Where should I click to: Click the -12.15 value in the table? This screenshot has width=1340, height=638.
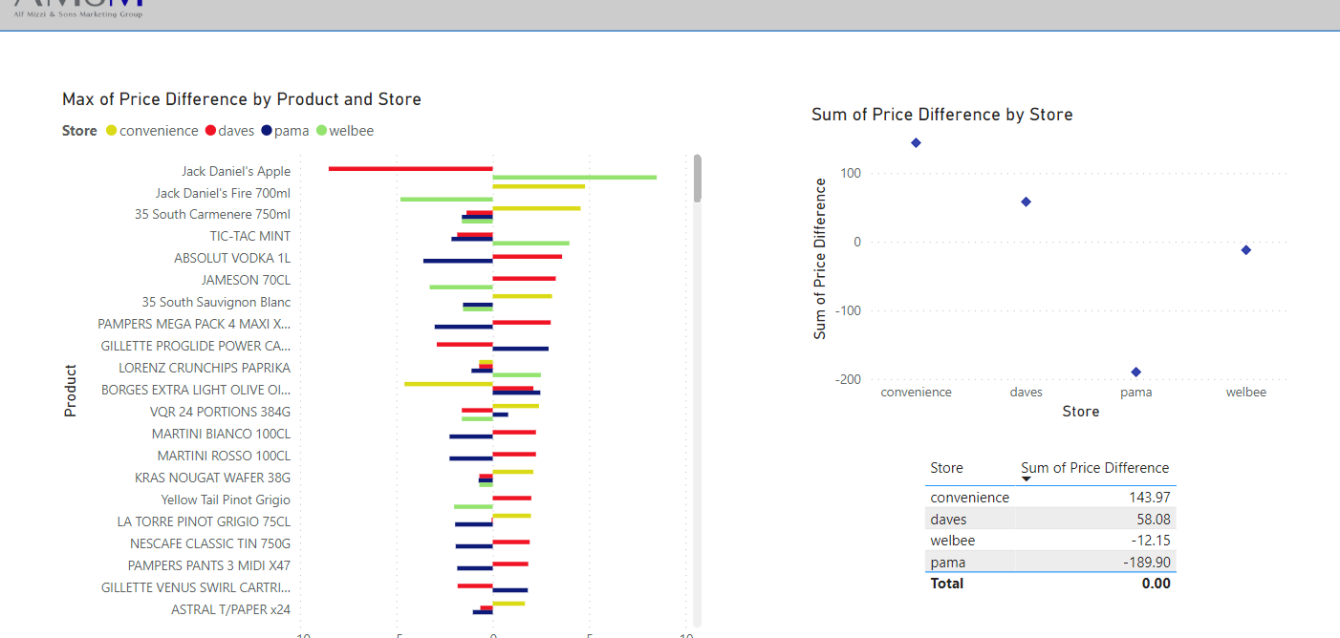(x=1149, y=541)
